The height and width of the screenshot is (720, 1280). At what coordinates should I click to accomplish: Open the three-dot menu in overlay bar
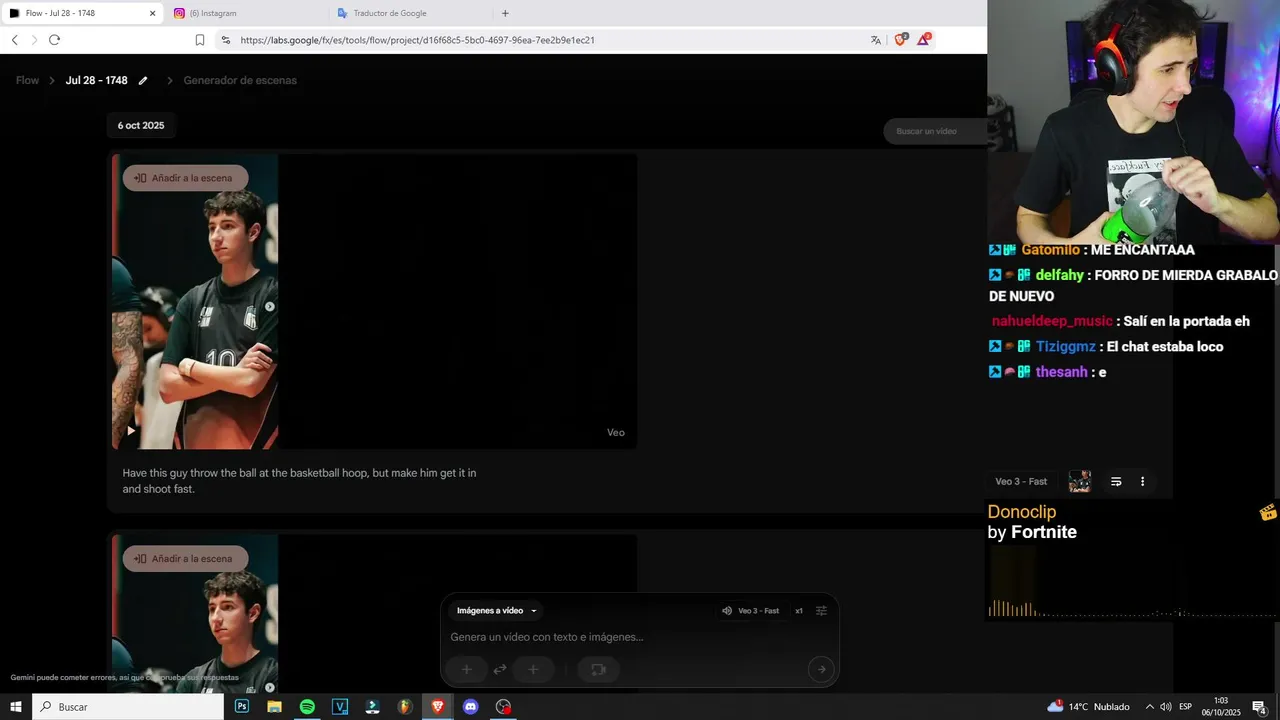pos(1142,482)
